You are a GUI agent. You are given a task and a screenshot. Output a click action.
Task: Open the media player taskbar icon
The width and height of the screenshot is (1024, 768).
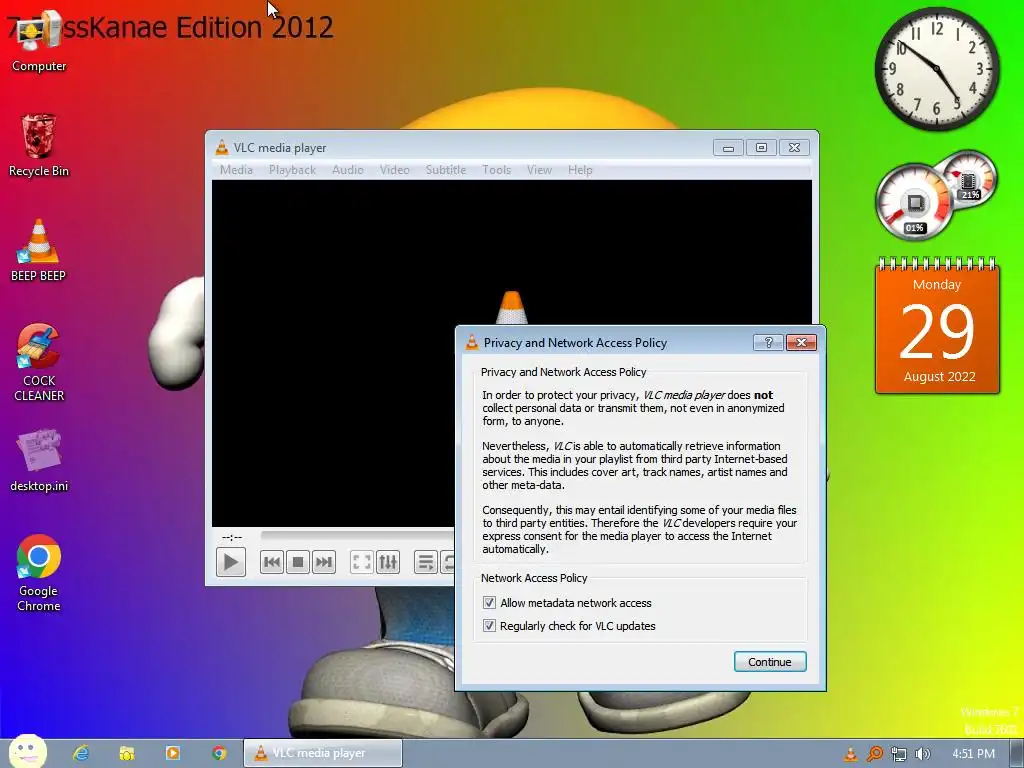[173, 753]
